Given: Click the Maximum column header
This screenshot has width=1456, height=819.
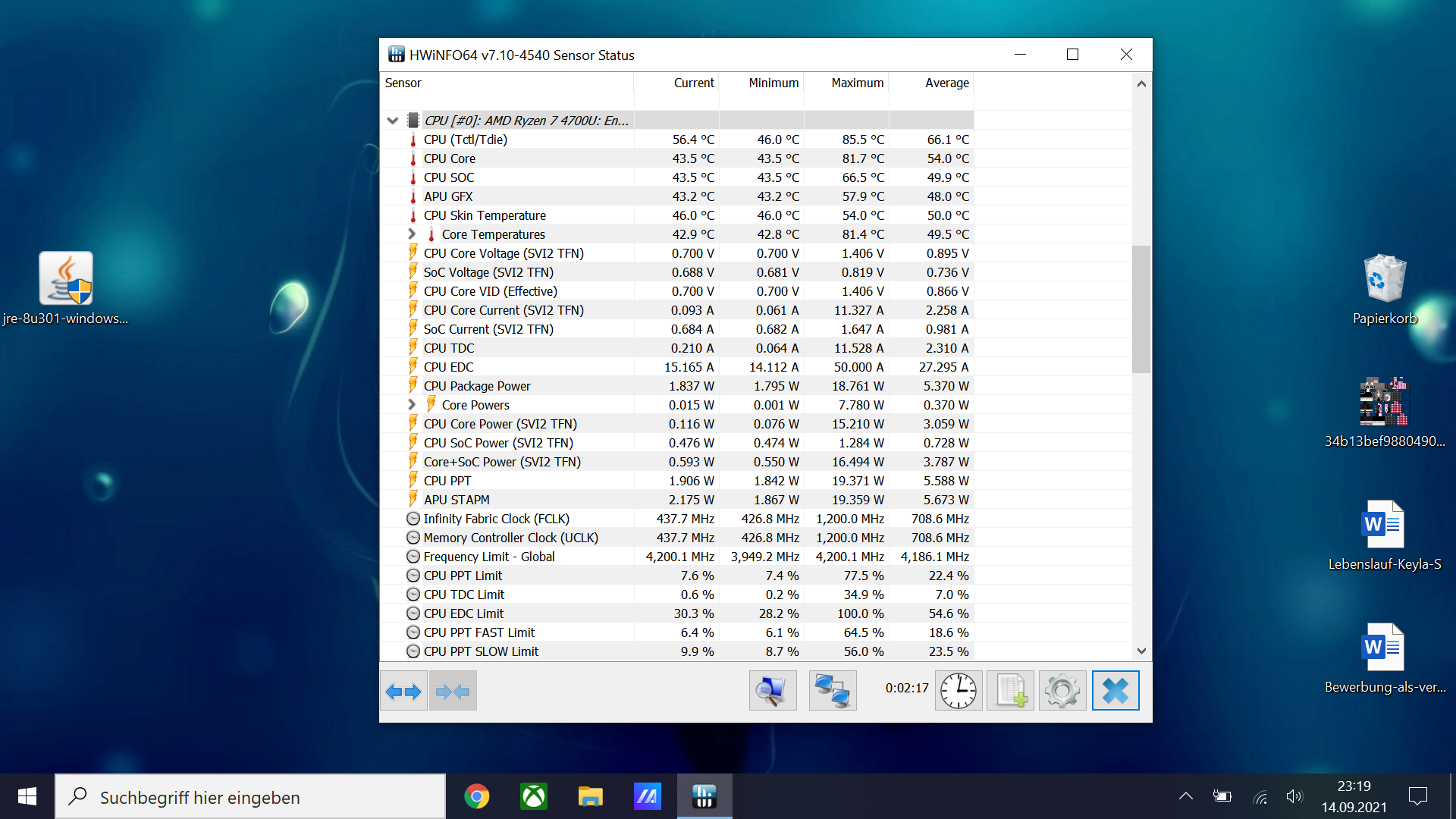Looking at the screenshot, I should click(x=857, y=83).
